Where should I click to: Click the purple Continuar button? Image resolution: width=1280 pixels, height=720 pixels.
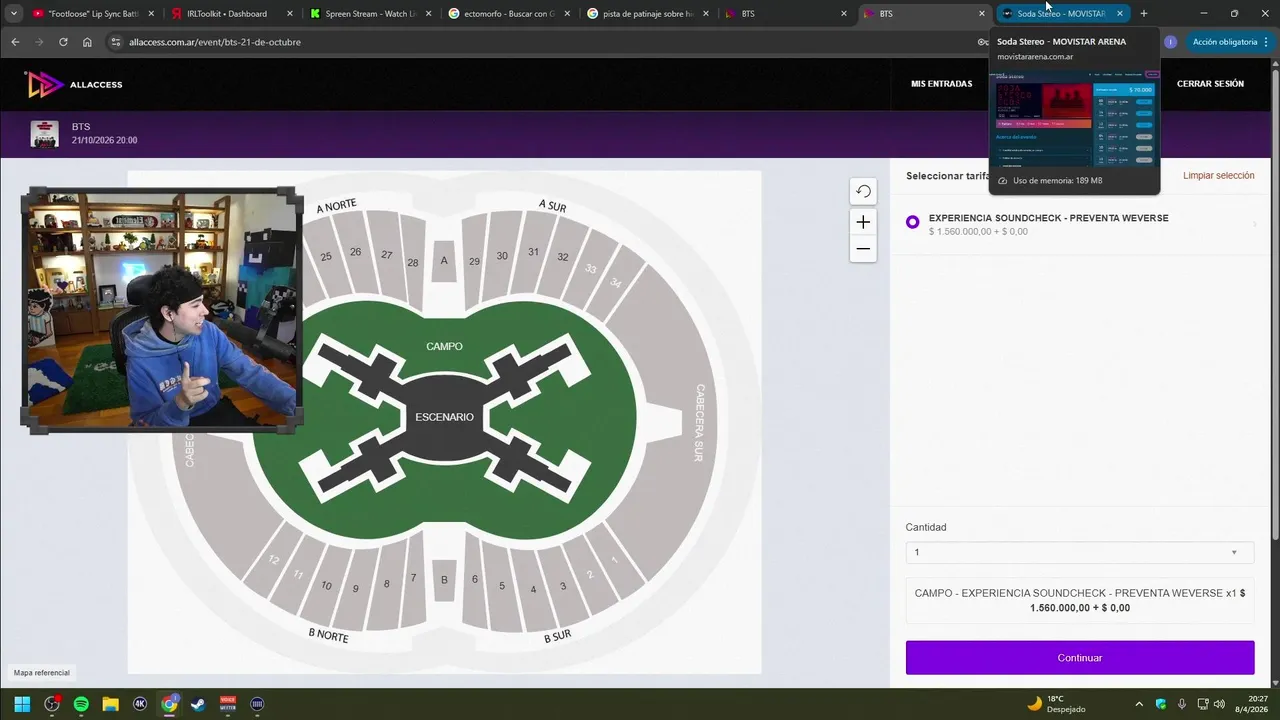point(1079,658)
